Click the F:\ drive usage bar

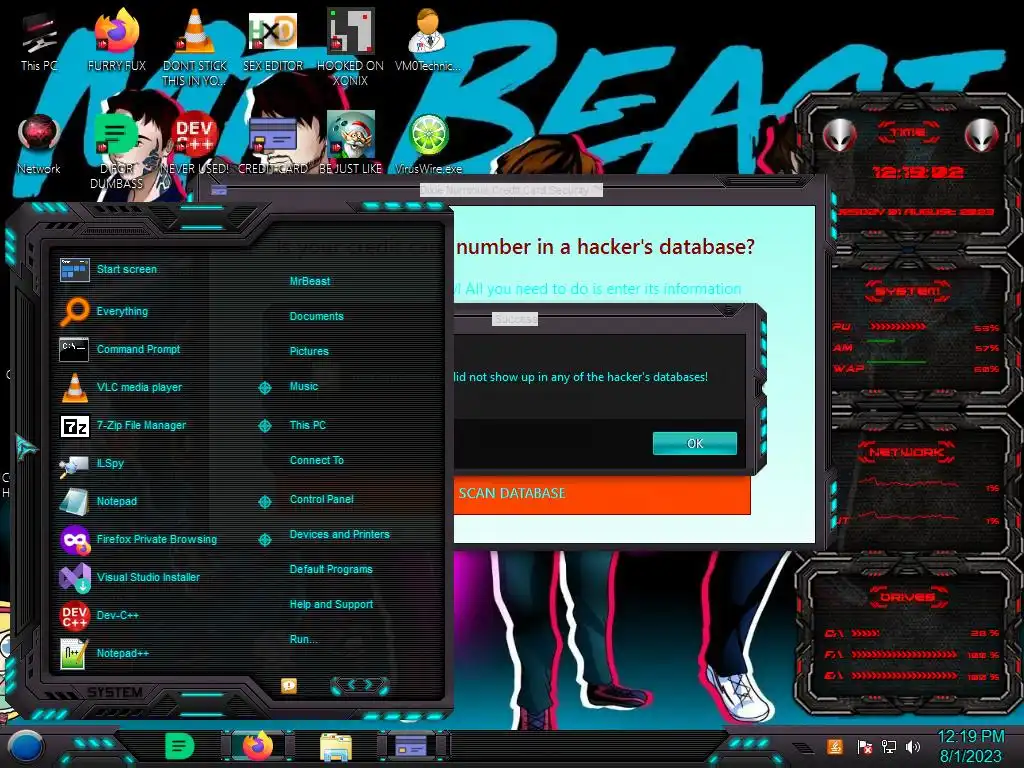pyautogui.click(x=904, y=654)
